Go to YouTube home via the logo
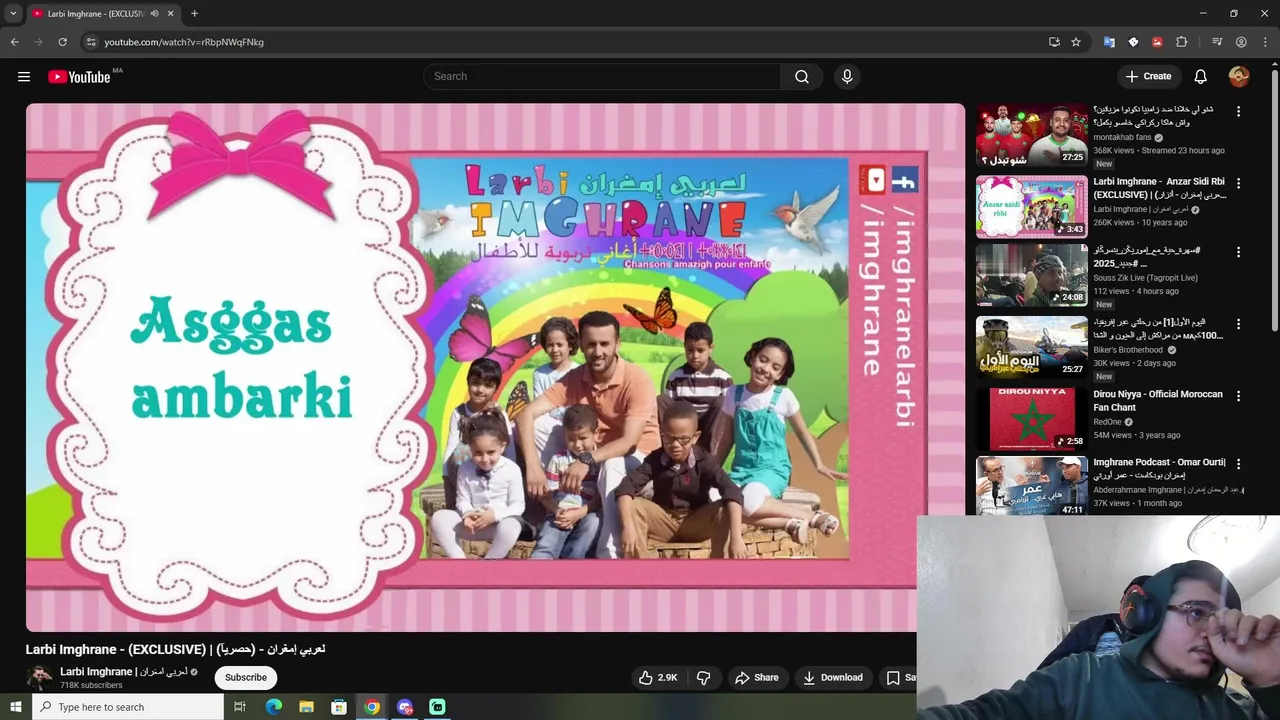Screen dimensions: 1280x720 79,77
